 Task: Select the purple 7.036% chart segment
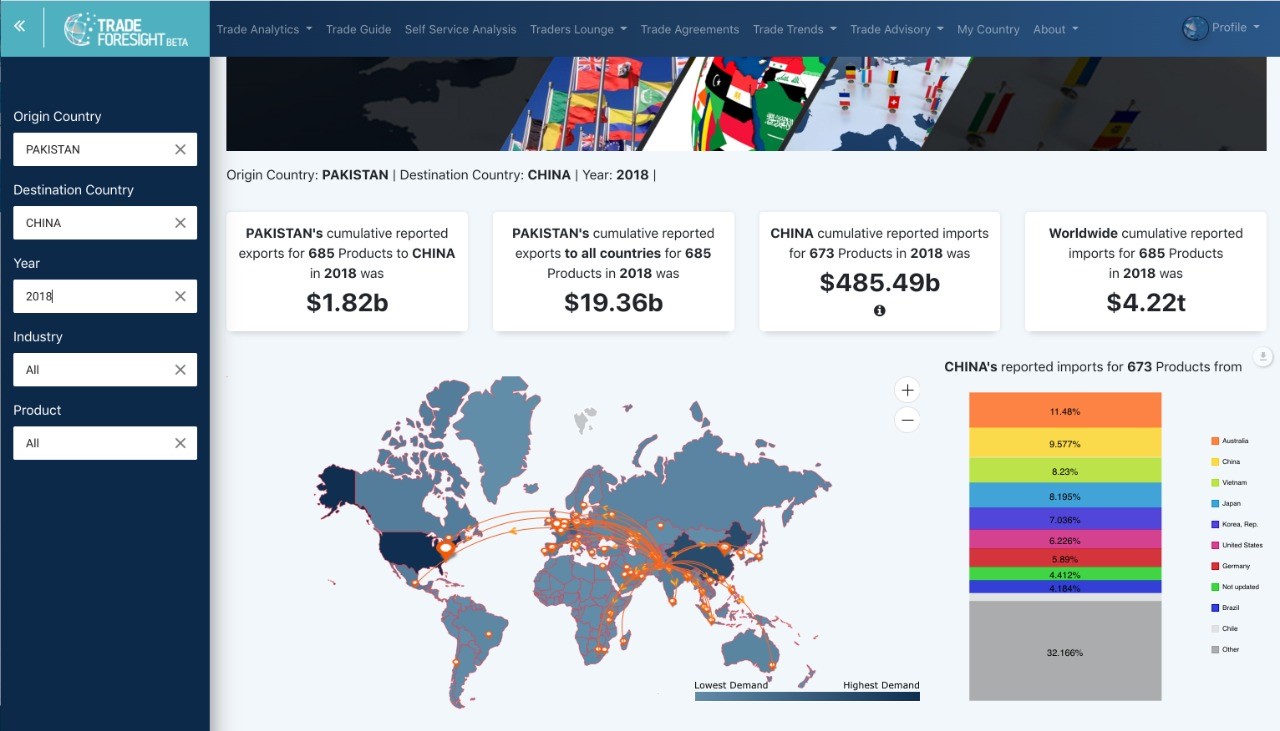[x=1065, y=519]
